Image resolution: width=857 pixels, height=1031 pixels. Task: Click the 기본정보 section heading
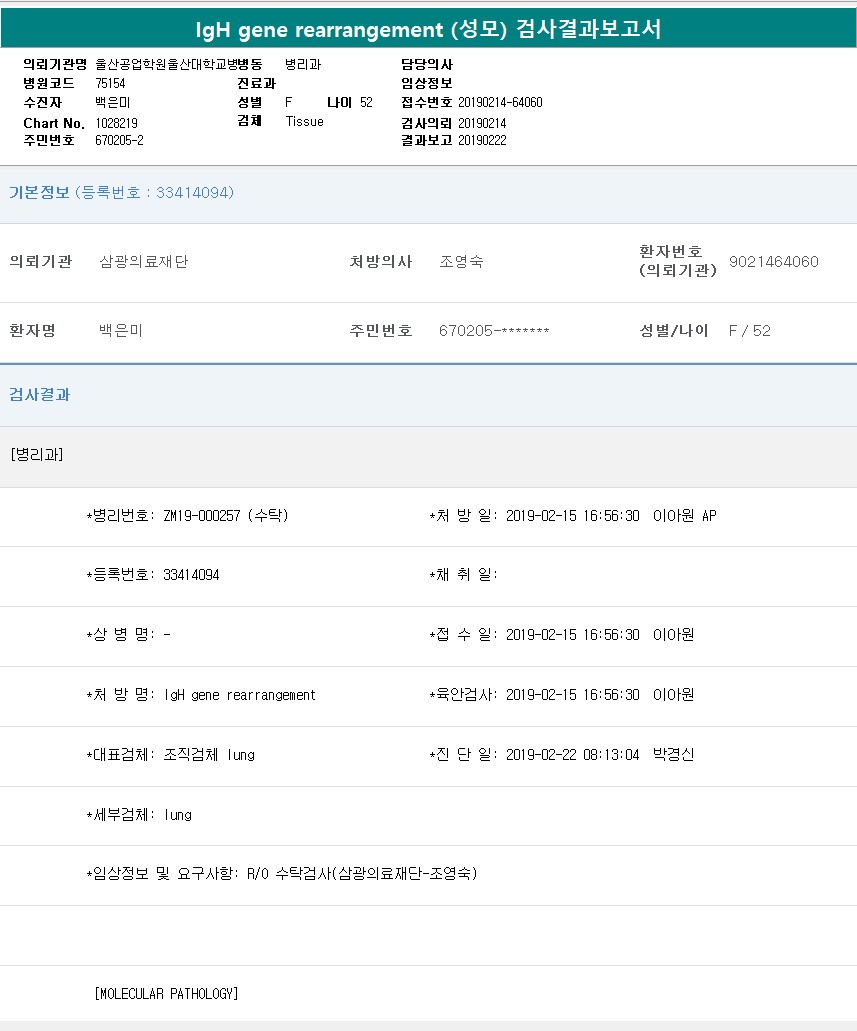click(x=39, y=193)
